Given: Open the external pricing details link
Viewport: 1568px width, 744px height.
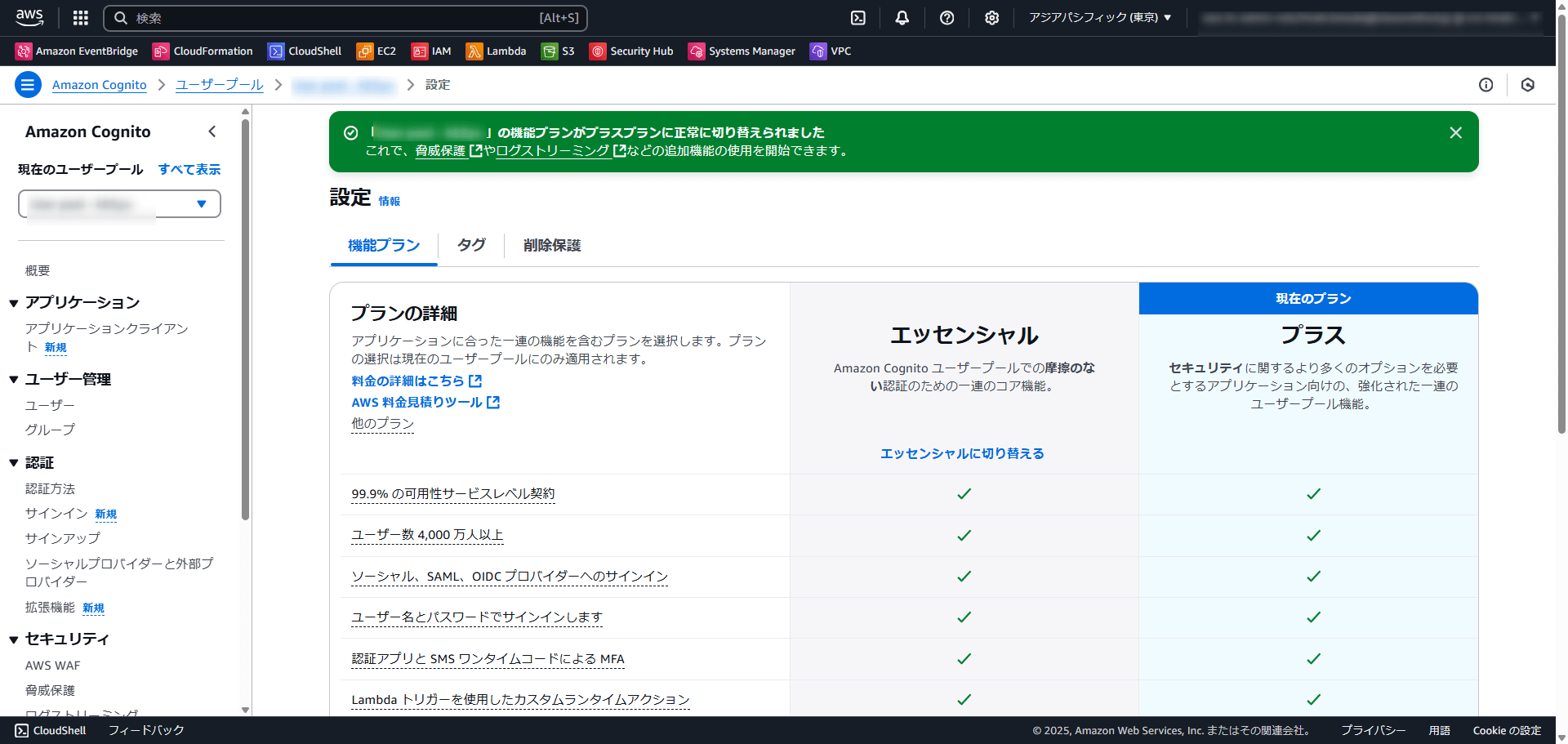Looking at the screenshot, I should point(416,381).
